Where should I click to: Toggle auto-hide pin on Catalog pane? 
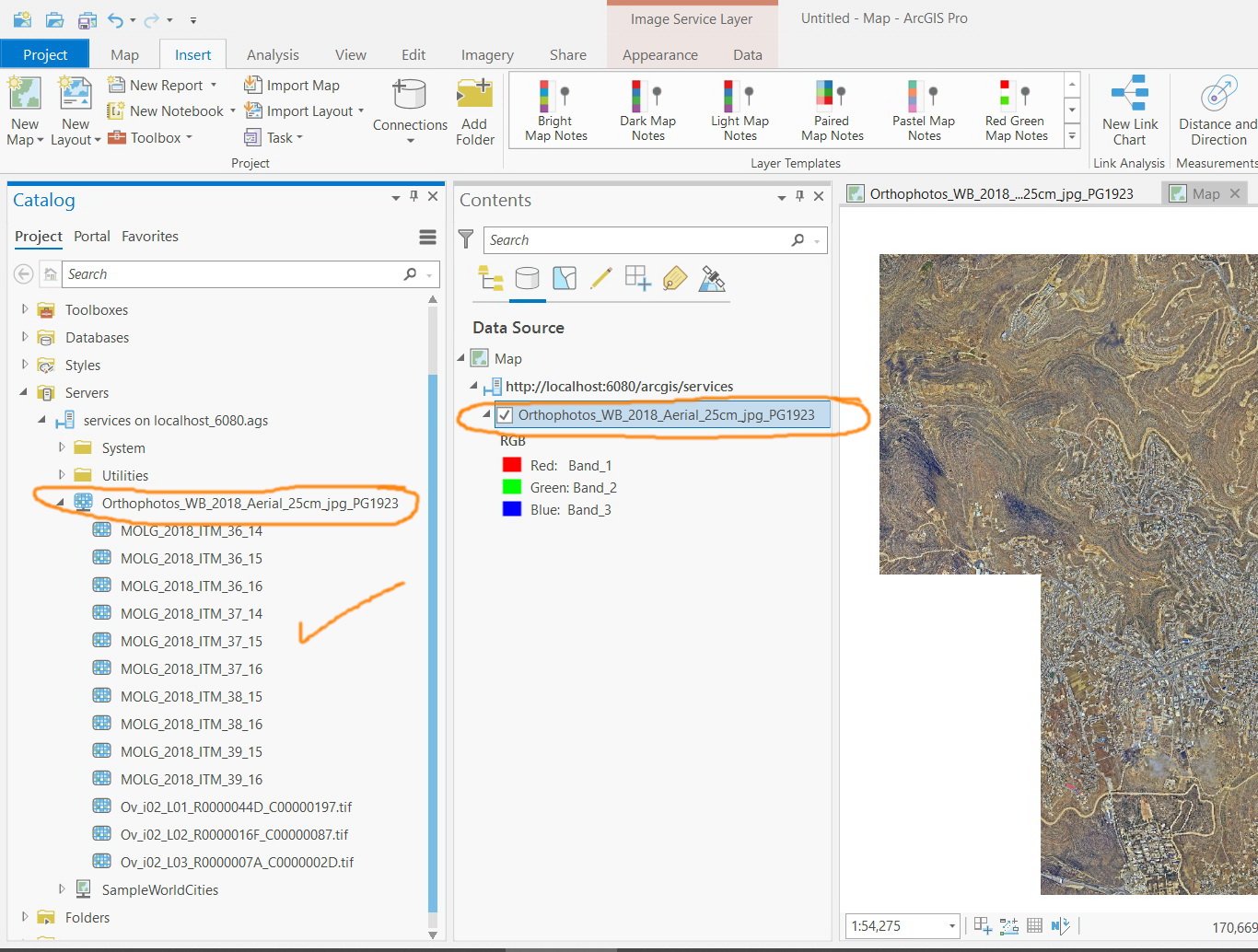(414, 196)
